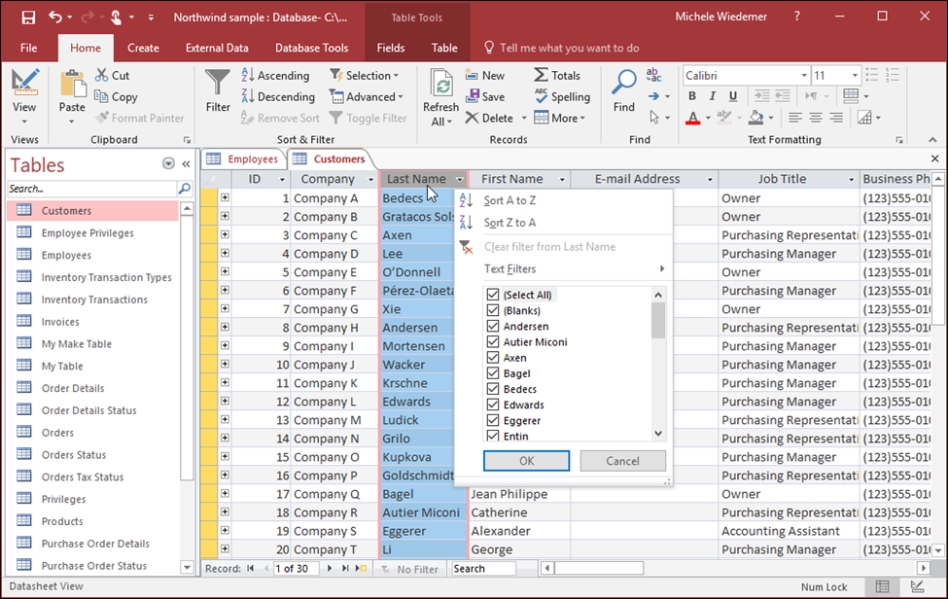The width and height of the screenshot is (948, 599).
Task: Open the First Name column filter arrow
Action: [562, 180]
